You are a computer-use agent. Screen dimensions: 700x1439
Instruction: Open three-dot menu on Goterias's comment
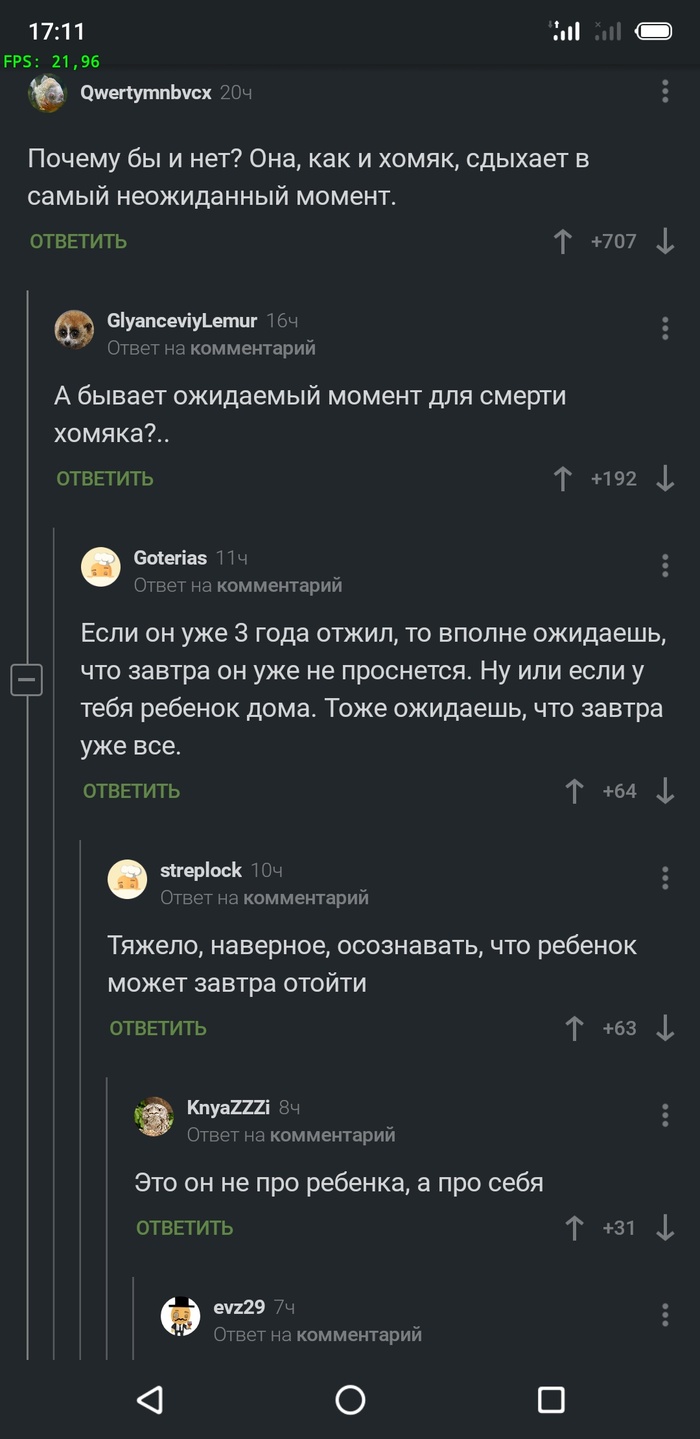tap(665, 566)
